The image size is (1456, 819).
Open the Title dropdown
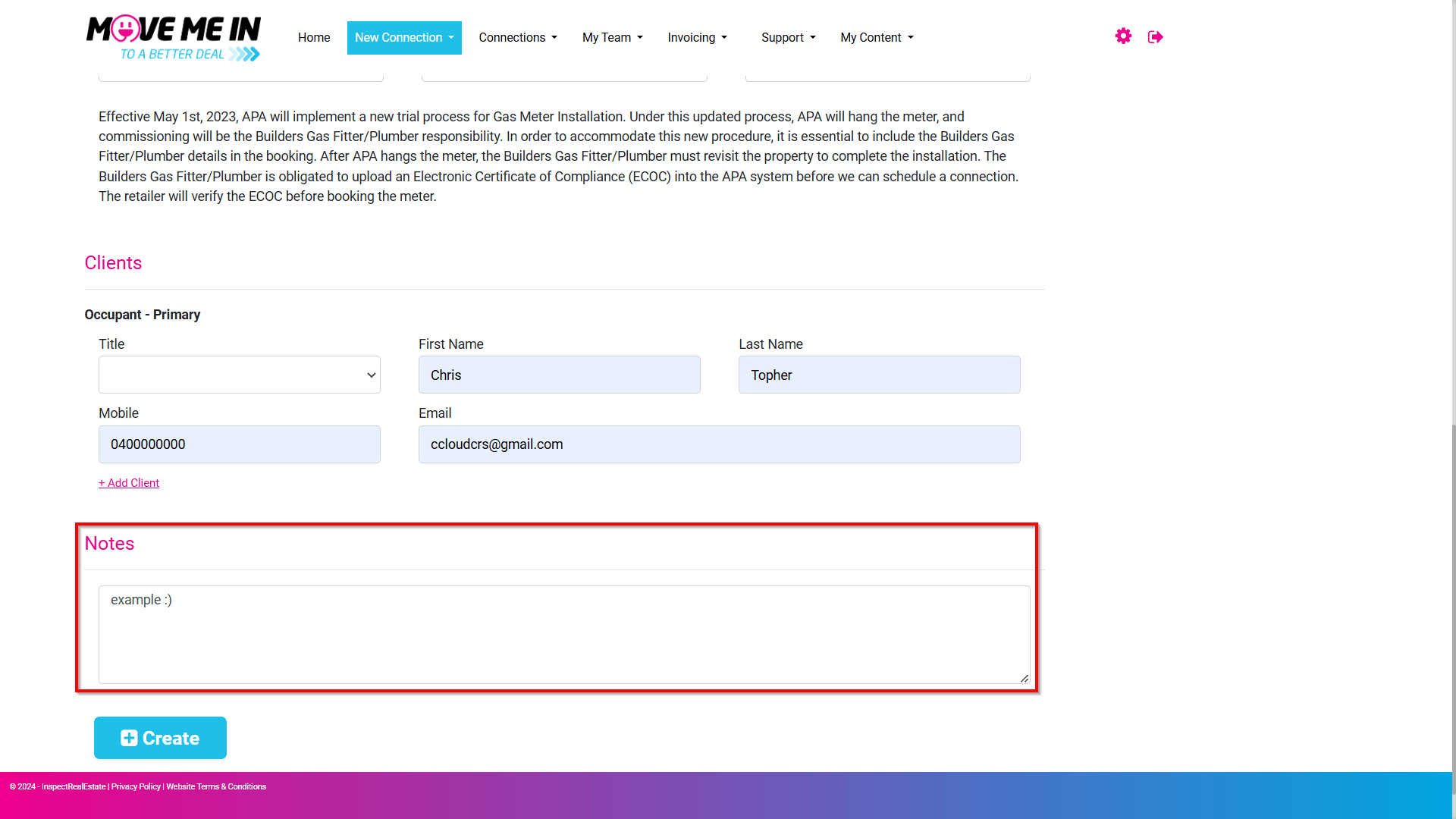tap(240, 375)
